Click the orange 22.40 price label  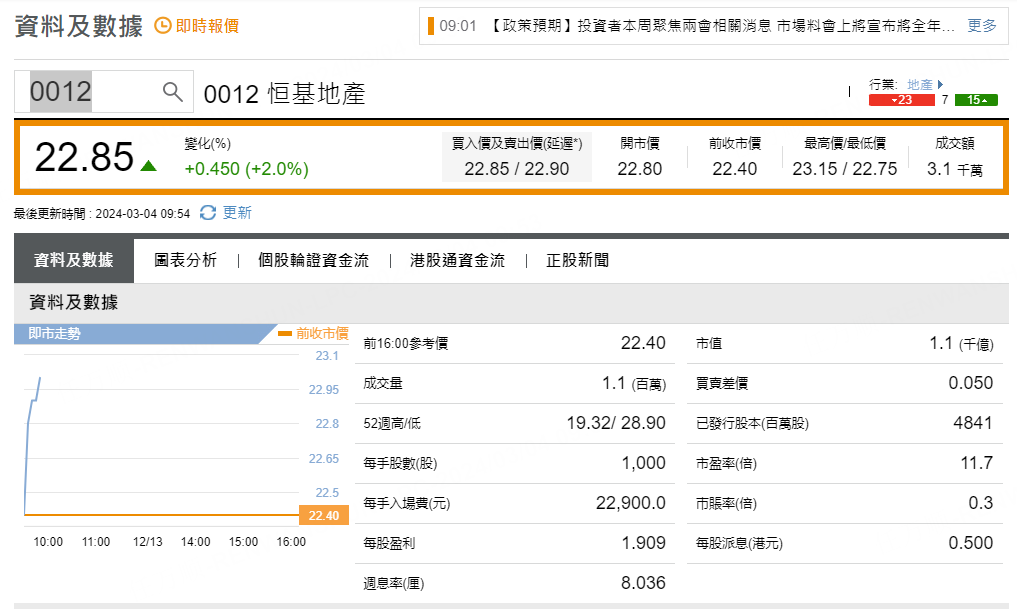(x=324, y=515)
